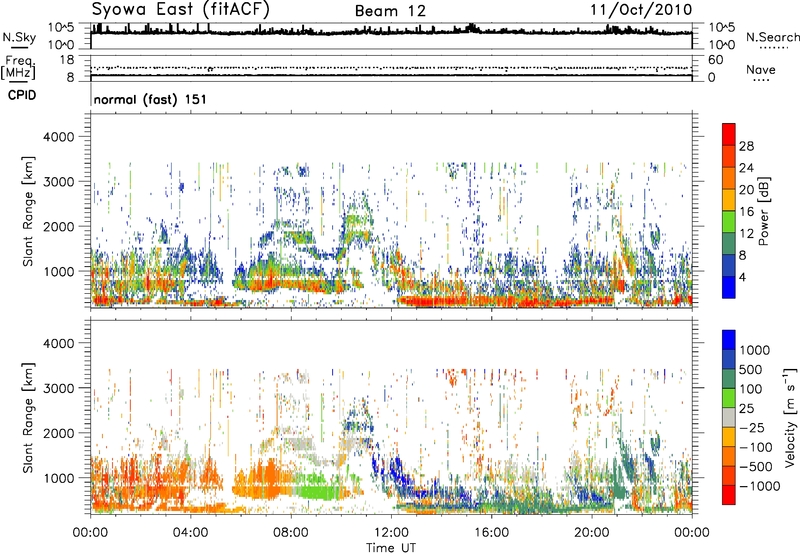Click the bright green velocity patch near 09:00

(x=320, y=491)
